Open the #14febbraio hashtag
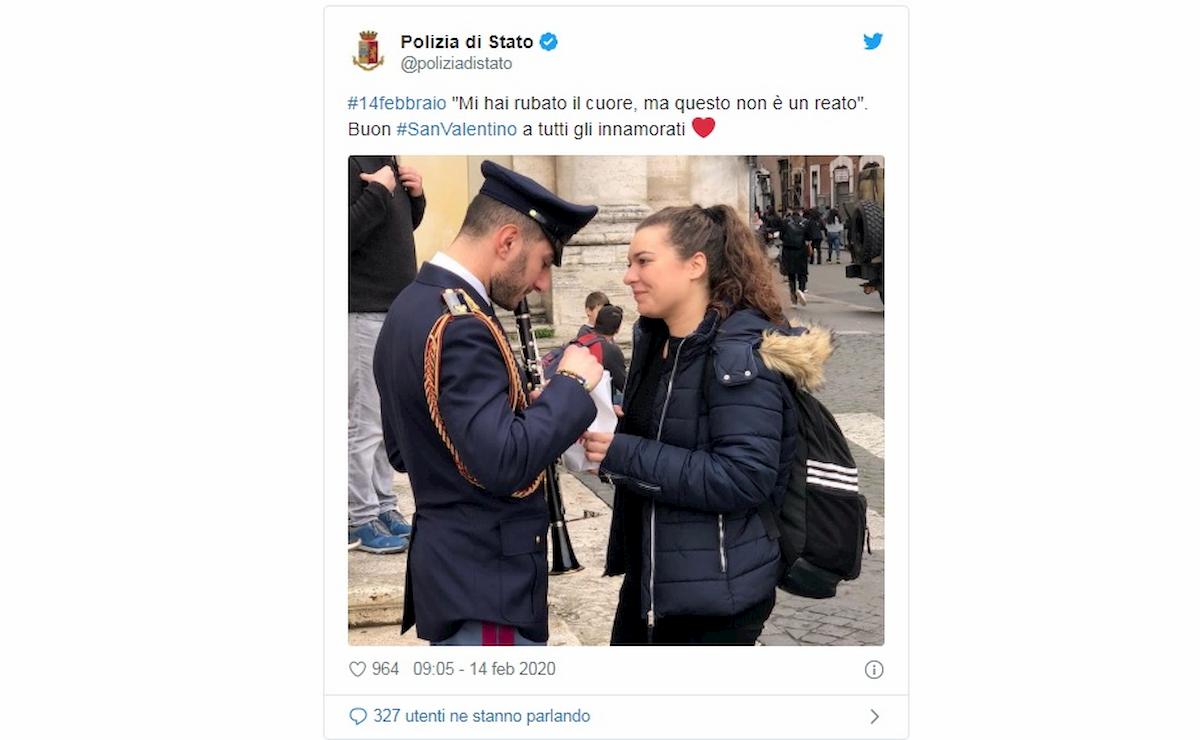Viewport: 1200px width, 740px height. coord(397,103)
